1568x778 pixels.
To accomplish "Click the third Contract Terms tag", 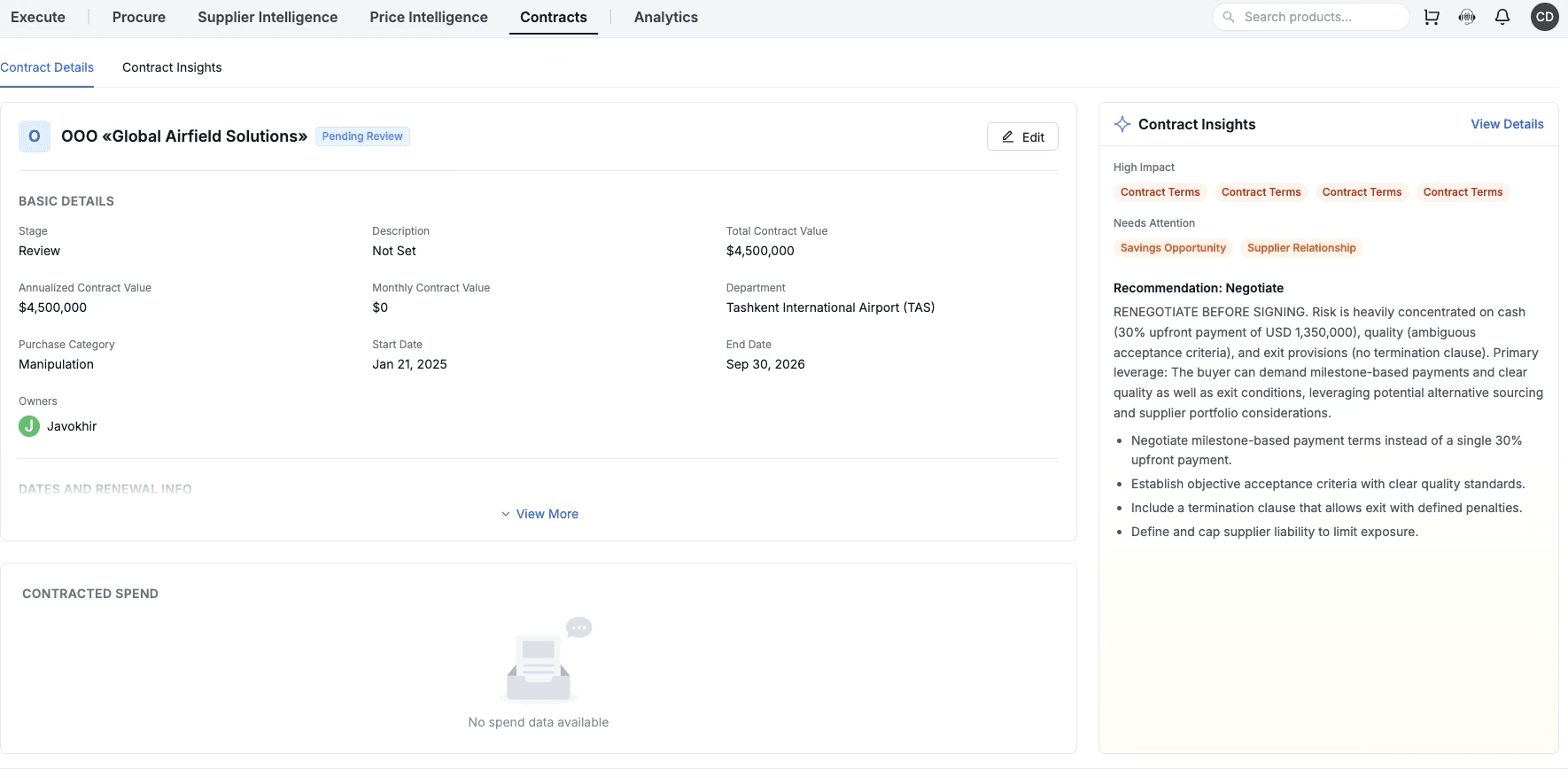I will point(1362,192).
